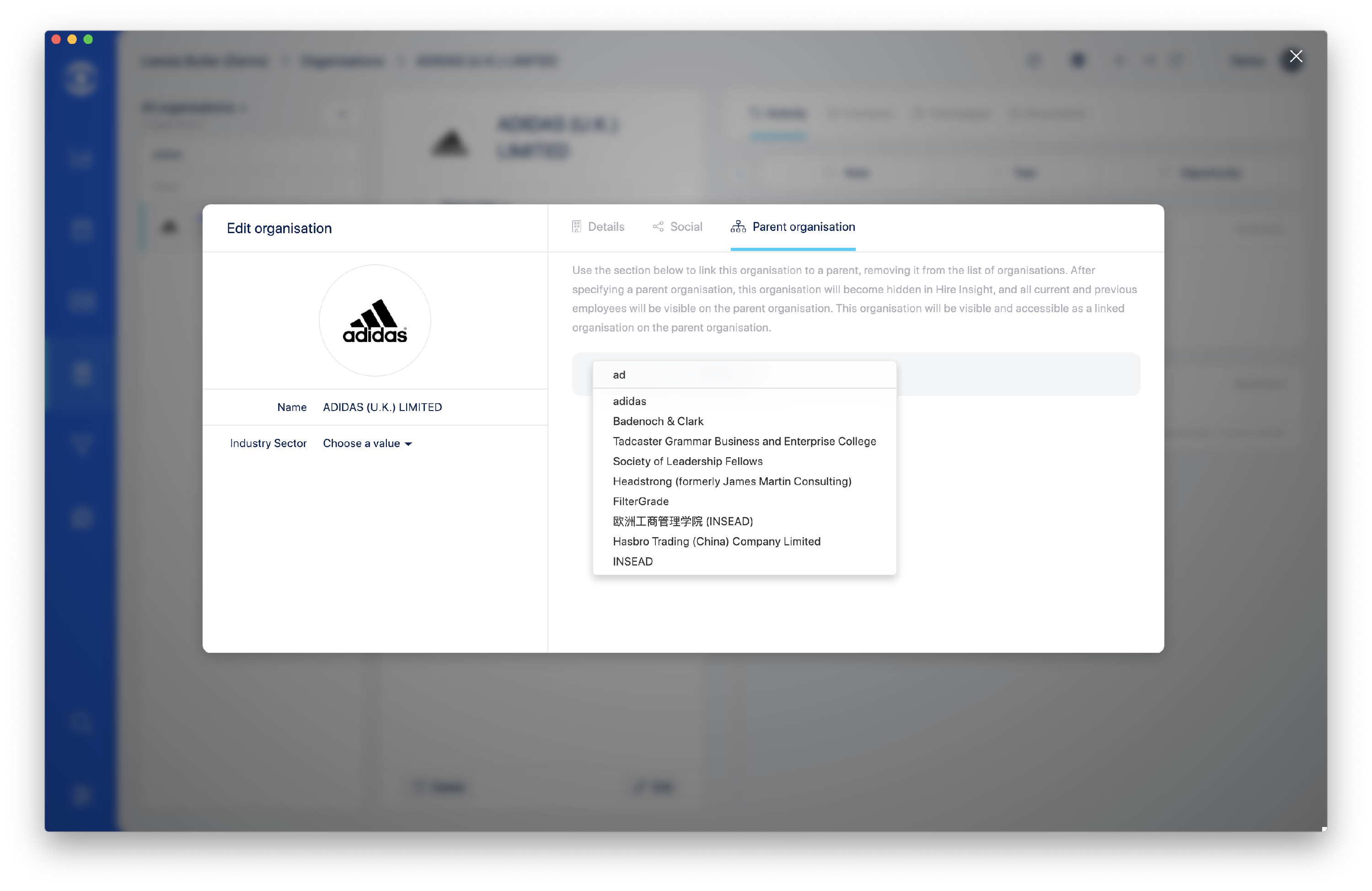
Task: Click the adidas logo thumbnail
Action: [375, 320]
